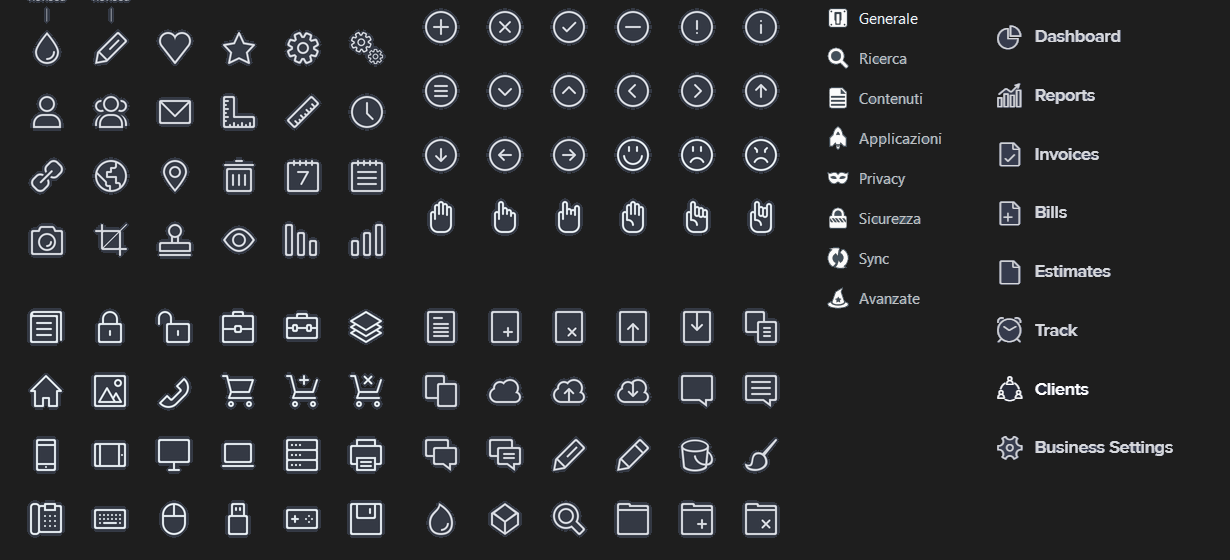1230x560 pixels.
Task: Open Business Settings
Action: tap(1103, 447)
